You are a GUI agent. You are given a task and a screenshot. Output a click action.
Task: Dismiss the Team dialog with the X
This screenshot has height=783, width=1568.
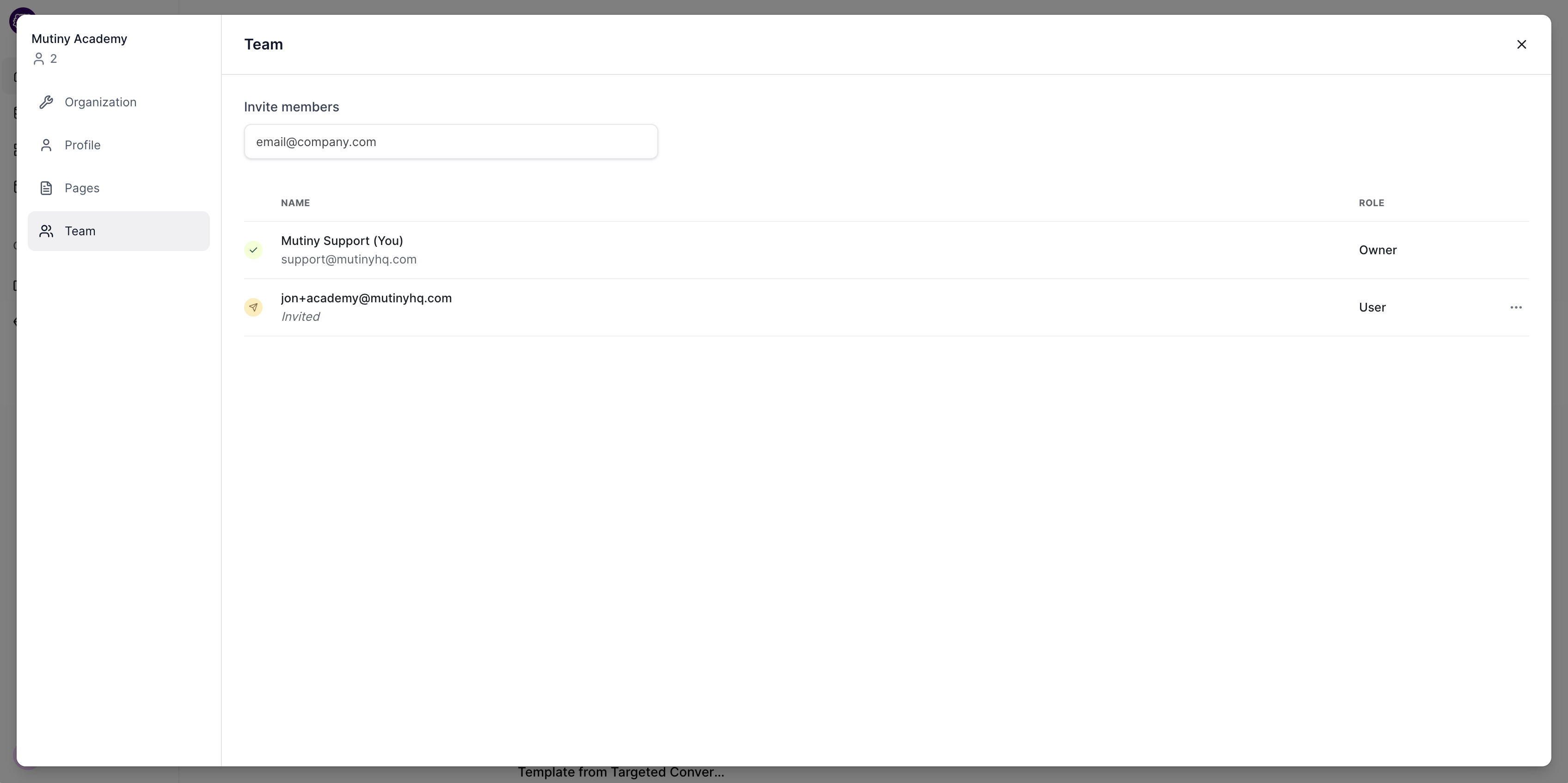(1522, 44)
